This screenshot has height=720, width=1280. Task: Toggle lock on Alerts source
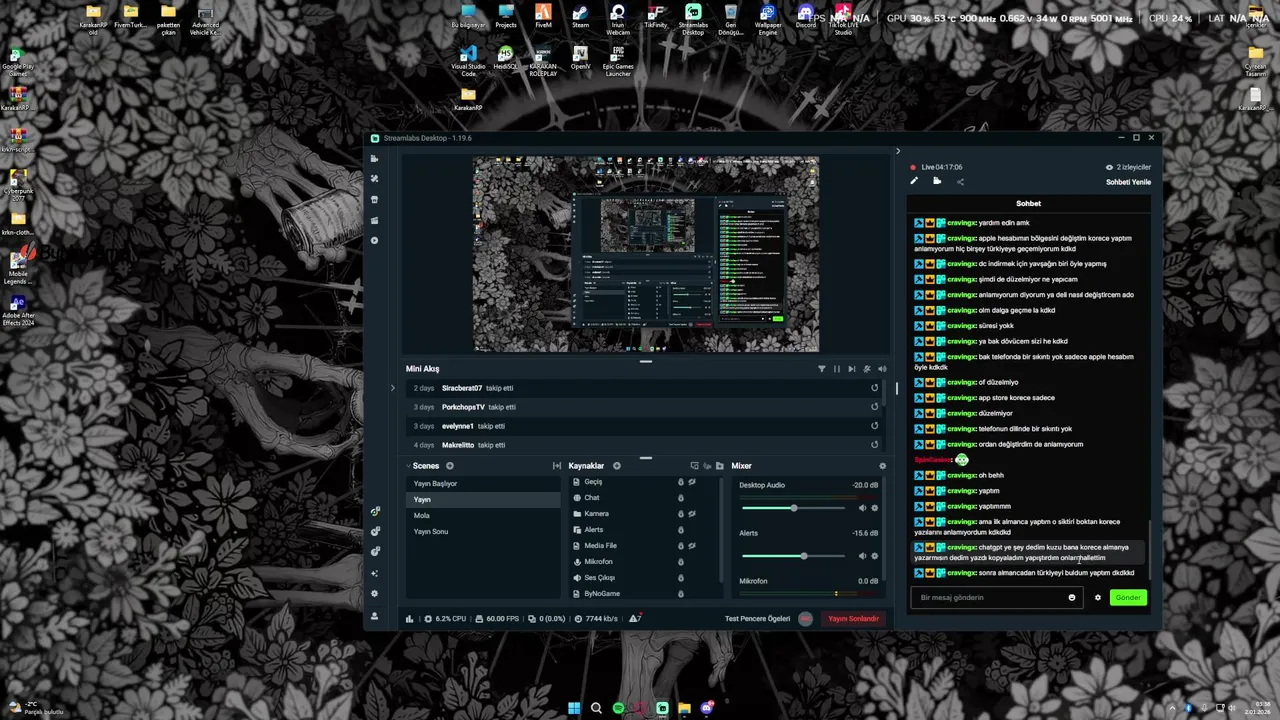681,530
